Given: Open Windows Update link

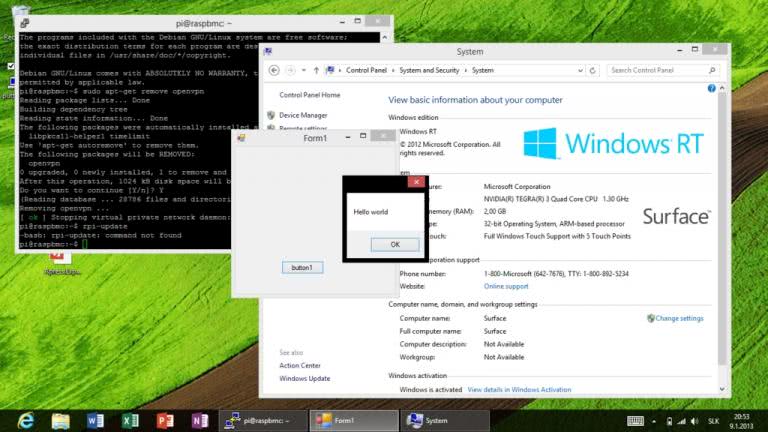Looking at the screenshot, I should point(305,379).
